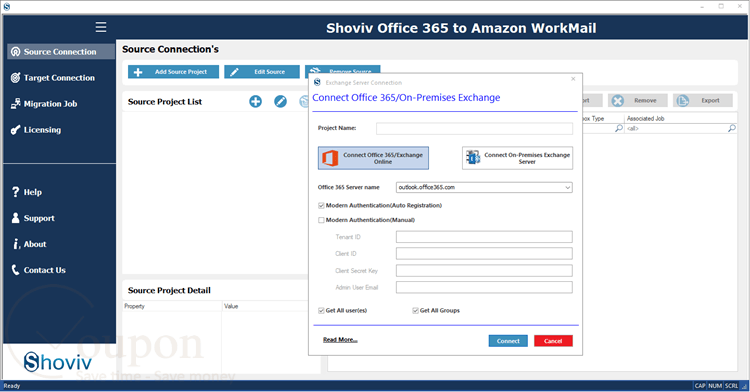Go to Migration Job section
Viewport: 750px width, 392px height.
[50, 104]
